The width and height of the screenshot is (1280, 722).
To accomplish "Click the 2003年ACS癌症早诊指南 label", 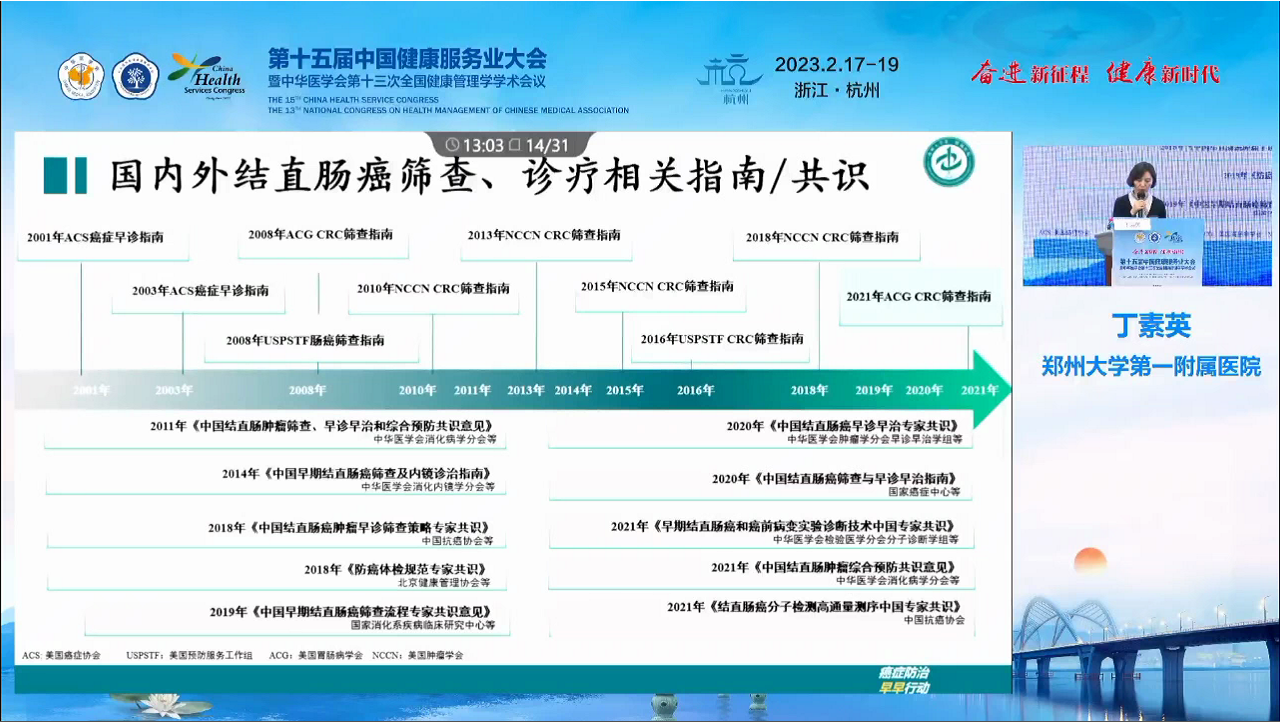I will (200, 291).
